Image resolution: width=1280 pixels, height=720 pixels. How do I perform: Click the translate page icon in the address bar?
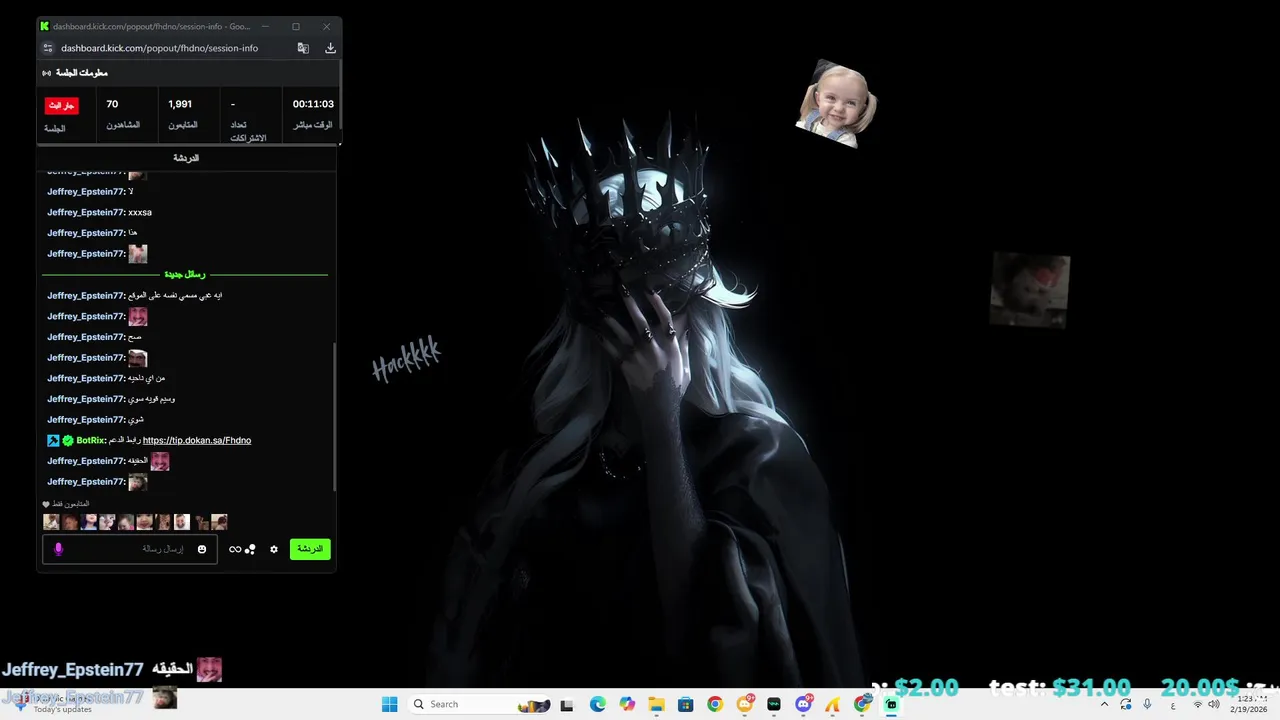click(303, 48)
